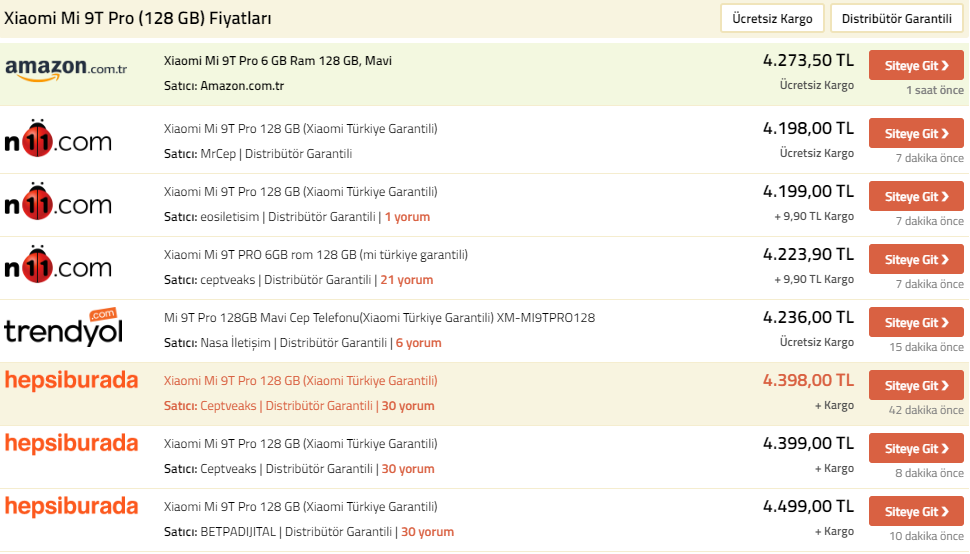Viewport: 970px width, 554px height.
Task: Click the 15 dakika önce timestamp
Action: 926,347
